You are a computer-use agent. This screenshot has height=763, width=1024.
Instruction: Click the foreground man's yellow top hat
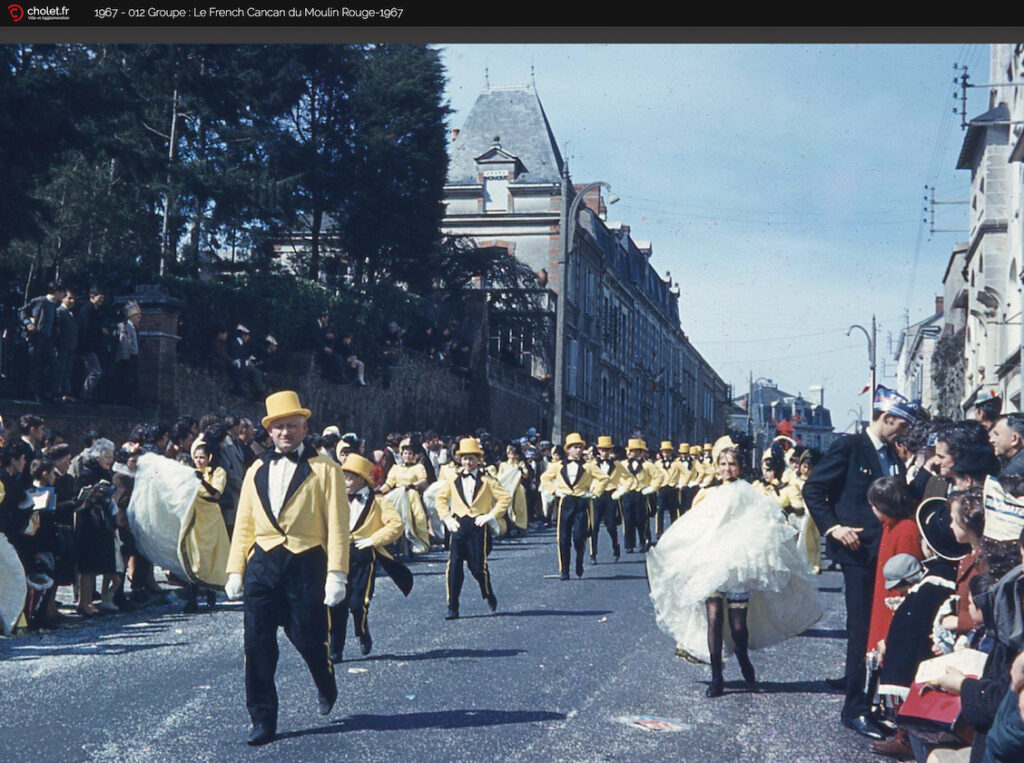pos(285,406)
